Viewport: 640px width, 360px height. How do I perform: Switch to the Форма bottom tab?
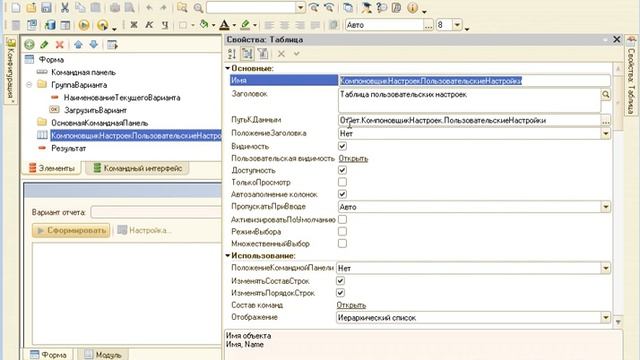pos(49,355)
